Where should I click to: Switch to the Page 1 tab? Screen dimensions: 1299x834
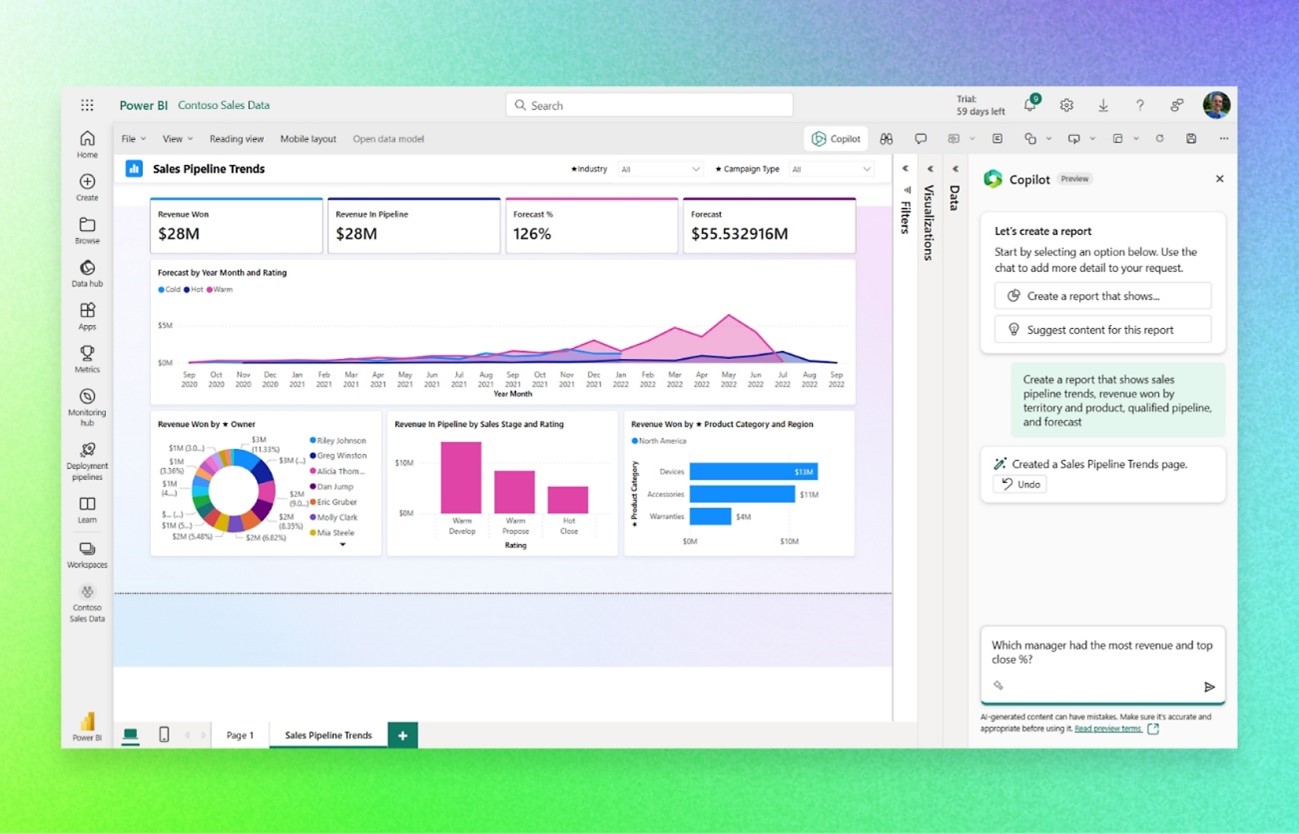240,735
